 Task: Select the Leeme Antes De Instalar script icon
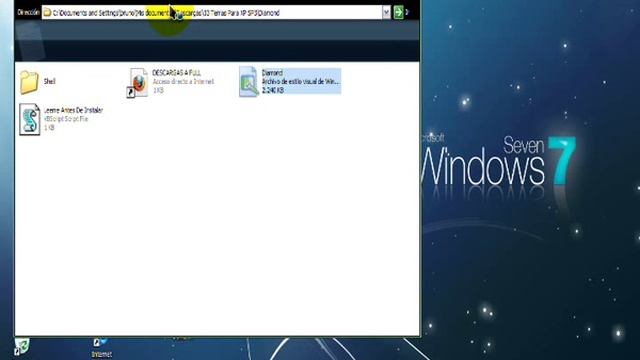[x=30, y=119]
